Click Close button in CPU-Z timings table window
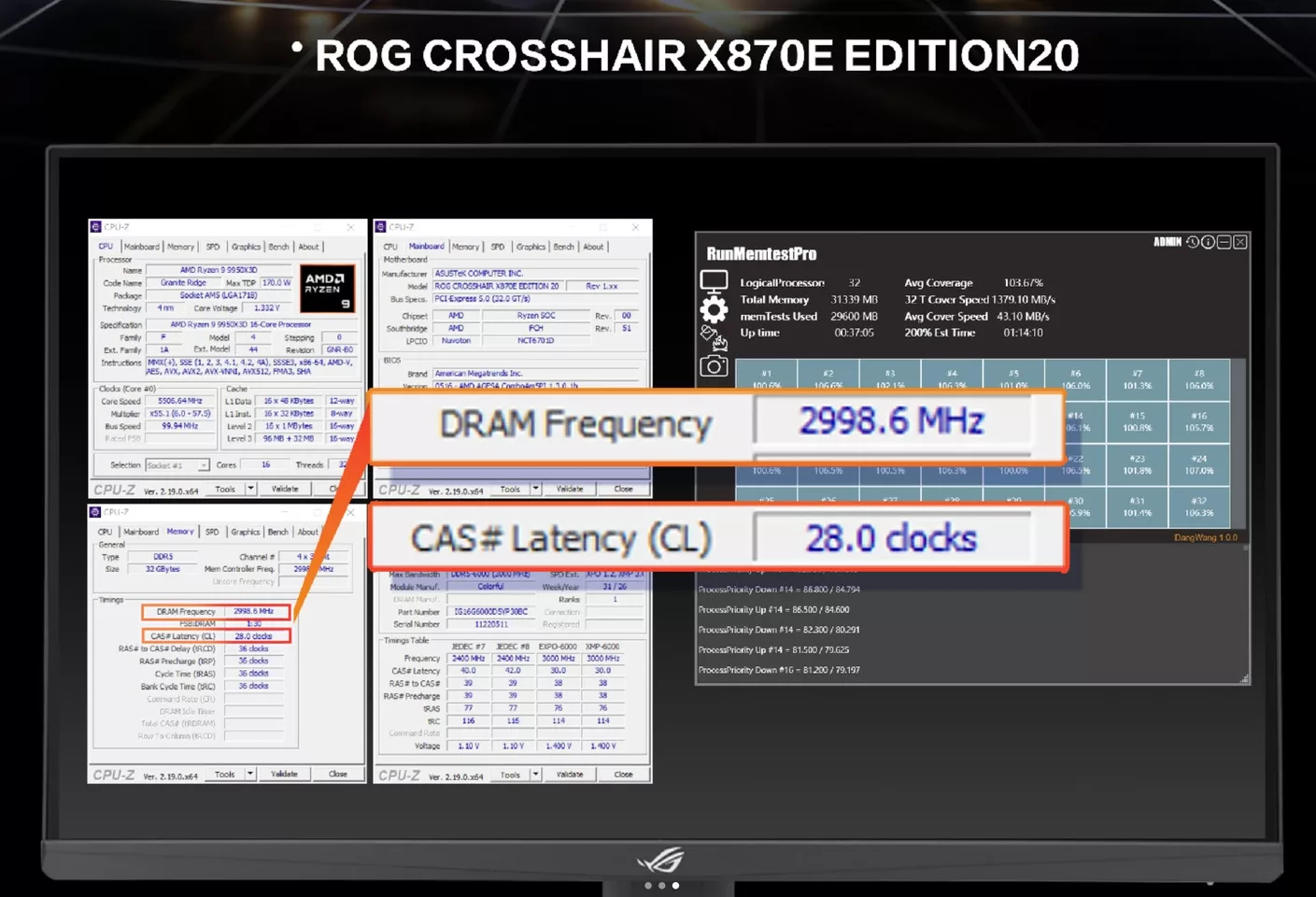Image resolution: width=1316 pixels, height=897 pixels. [623, 775]
